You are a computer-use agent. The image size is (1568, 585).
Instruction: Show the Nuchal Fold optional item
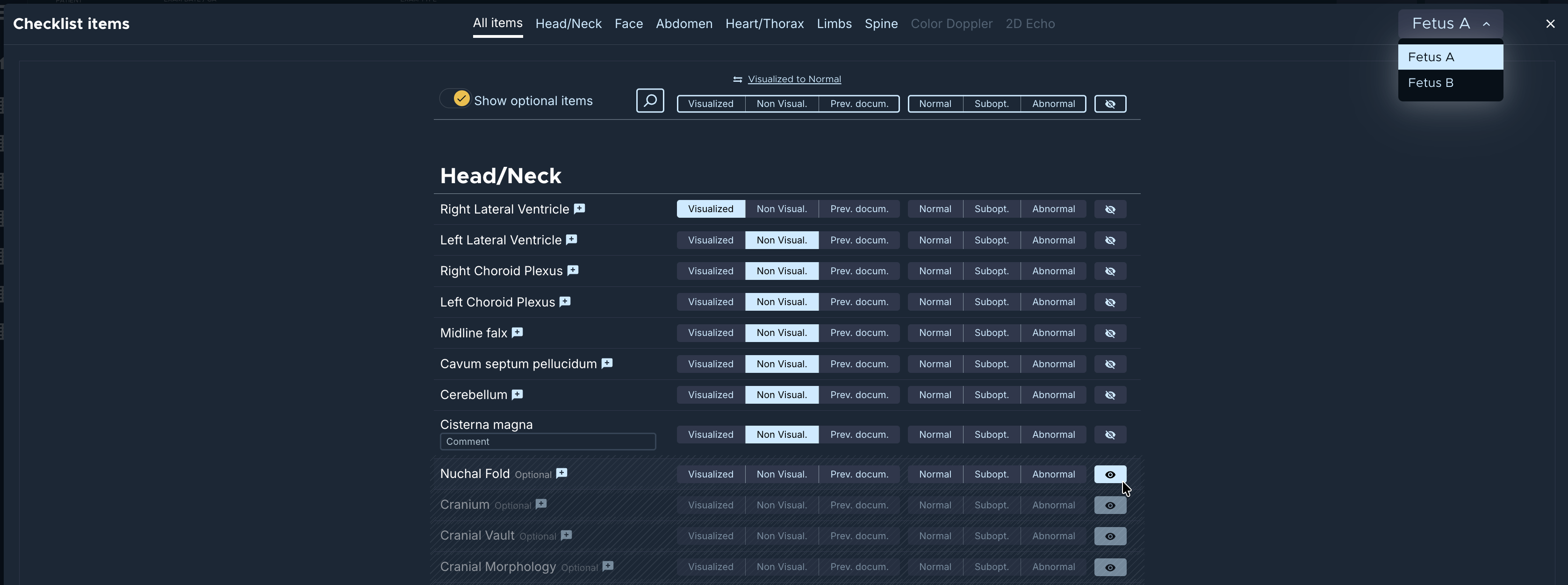tap(1110, 474)
